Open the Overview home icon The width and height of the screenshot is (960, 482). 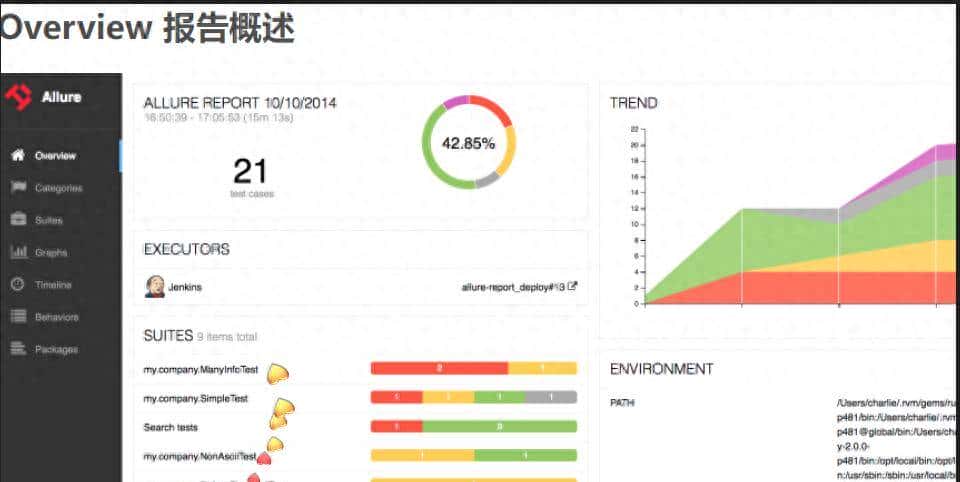point(18,155)
